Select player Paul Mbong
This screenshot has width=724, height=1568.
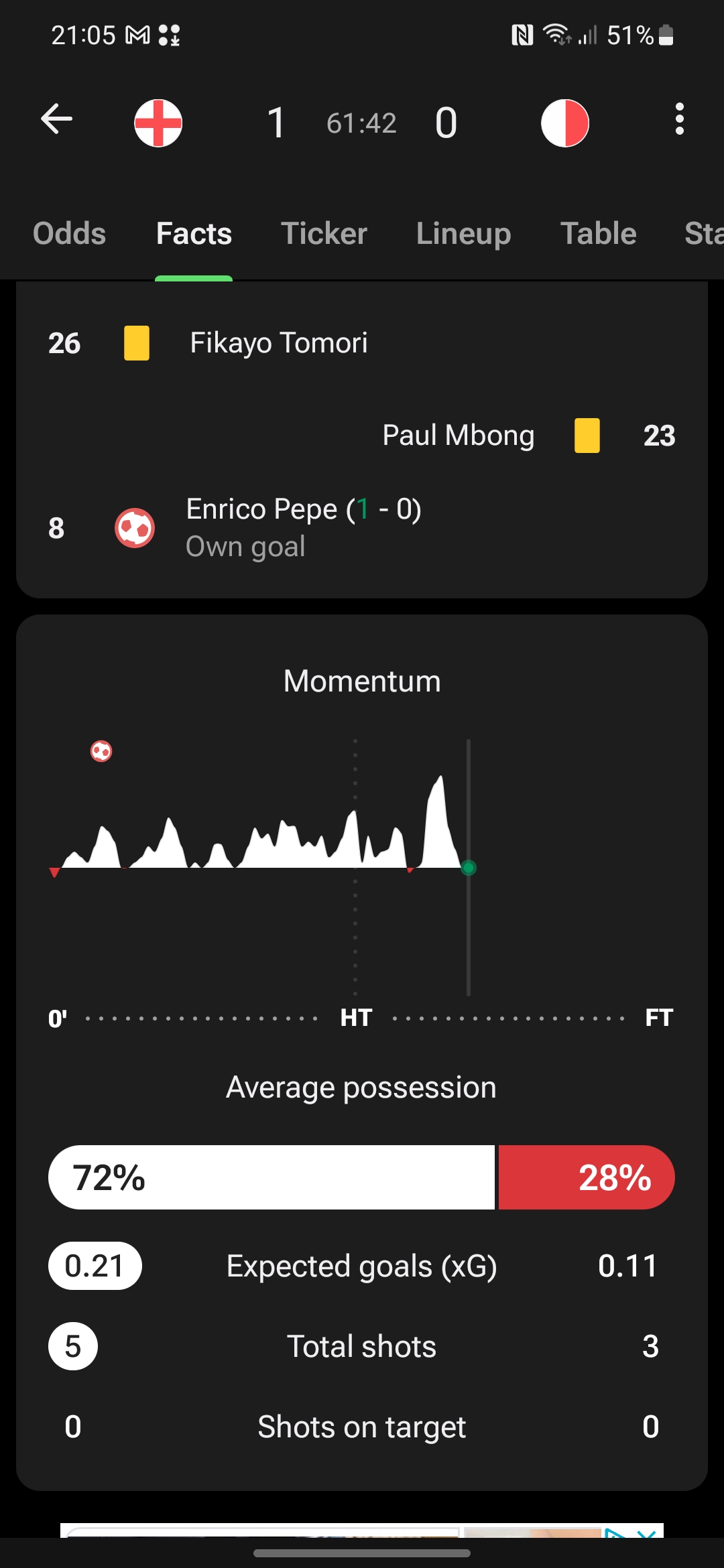(459, 436)
